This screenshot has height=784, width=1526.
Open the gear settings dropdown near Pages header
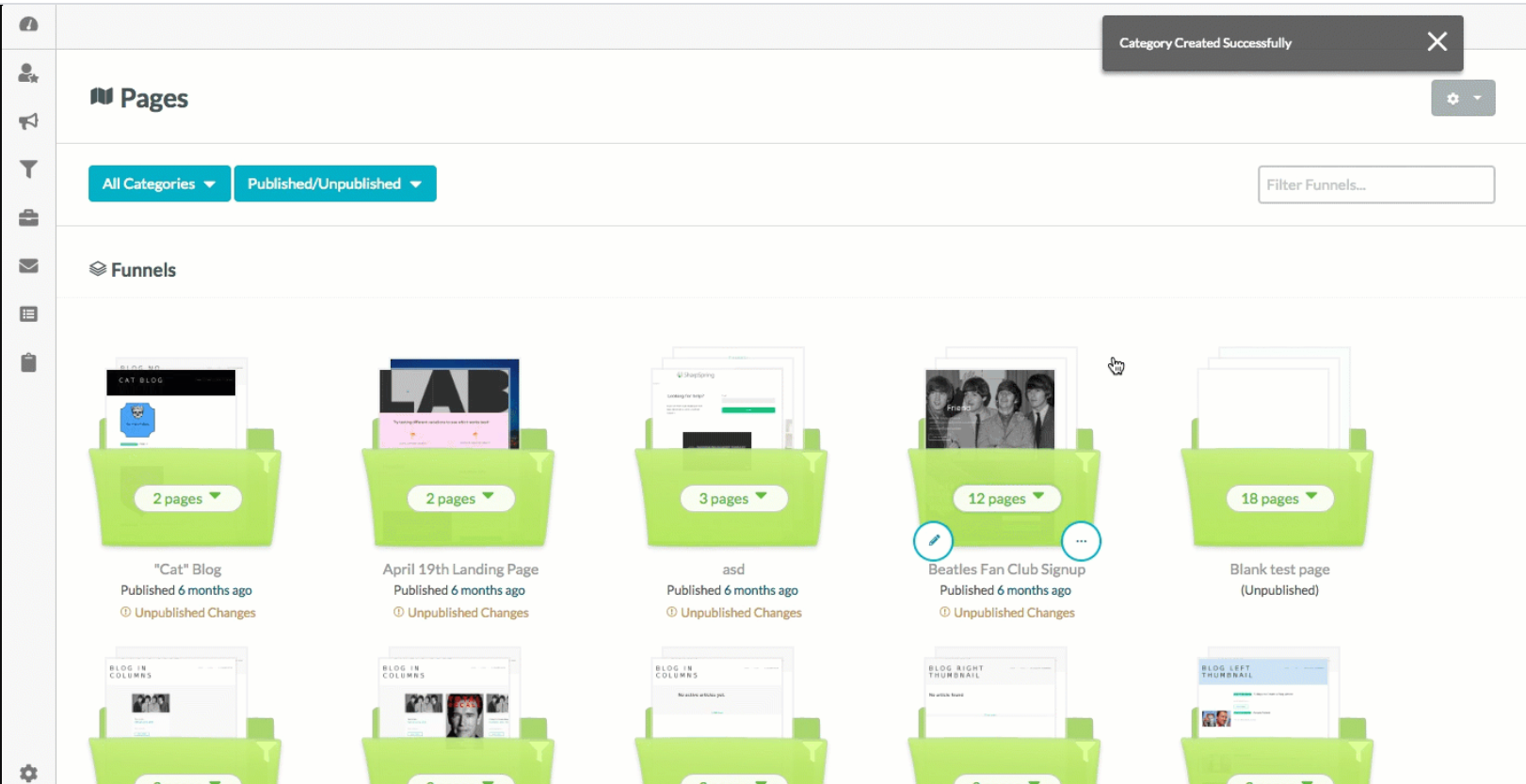tap(1463, 98)
